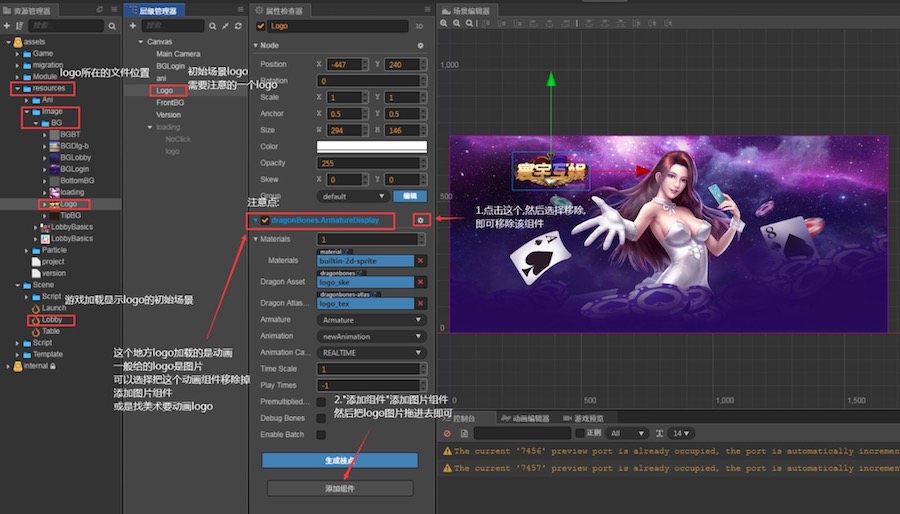Image resolution: width=900 pixels, height=514 pixels.
Task: Click the clear console icon
Action: point(449,433)
